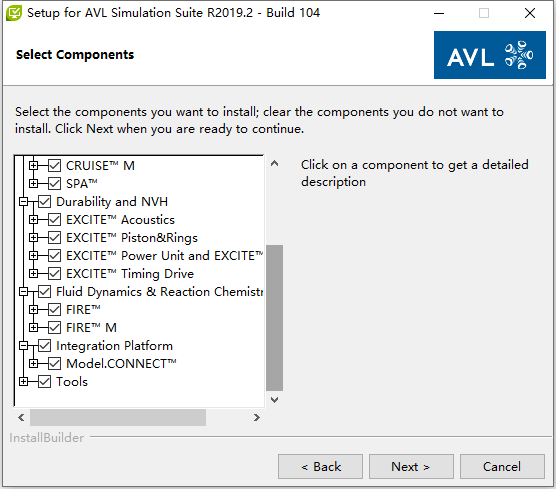Uncheck the Tools component checkbox
The height and width of the screenshot is (489, 556).
click(44, 382)
